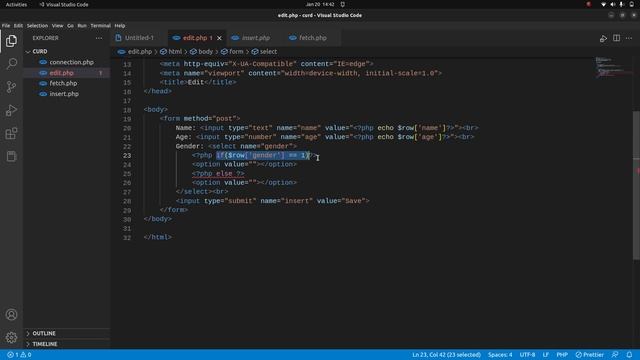
Task: Click form breadcrumb segment
Action: (x=232, y=52)
